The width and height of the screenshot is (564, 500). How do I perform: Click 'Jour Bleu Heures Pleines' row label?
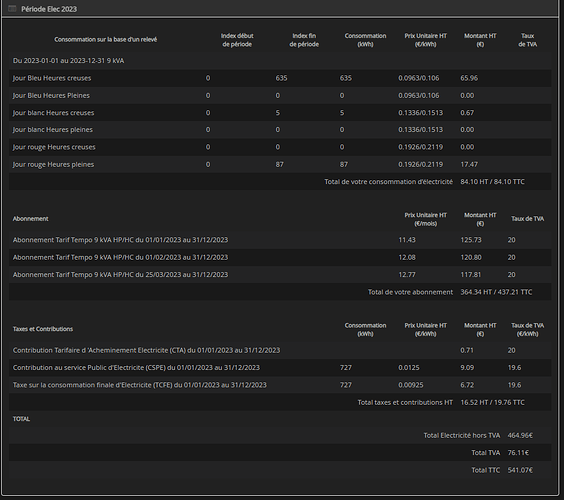[51, 95]
